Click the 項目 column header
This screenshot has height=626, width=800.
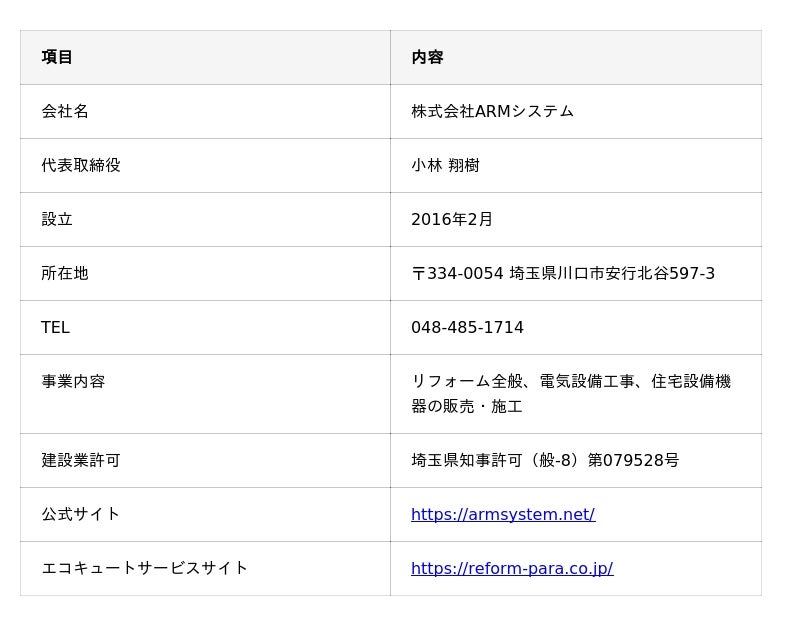(205, 57)
